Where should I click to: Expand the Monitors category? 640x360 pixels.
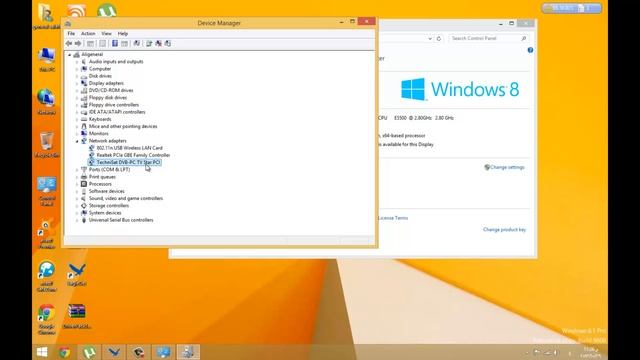pyautogui.click(x=77, y=133)
